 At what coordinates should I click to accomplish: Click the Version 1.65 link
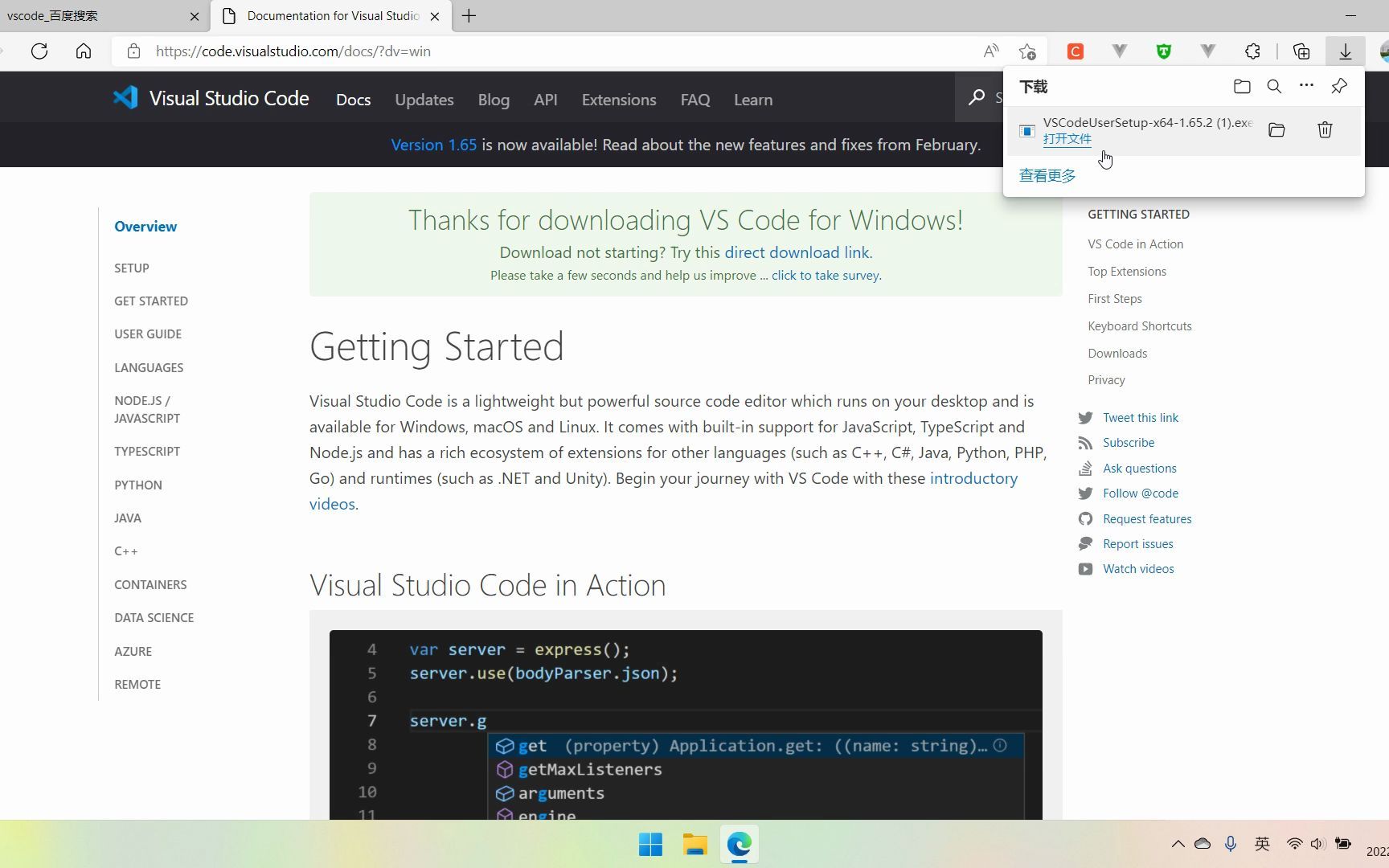coord(433,145)
